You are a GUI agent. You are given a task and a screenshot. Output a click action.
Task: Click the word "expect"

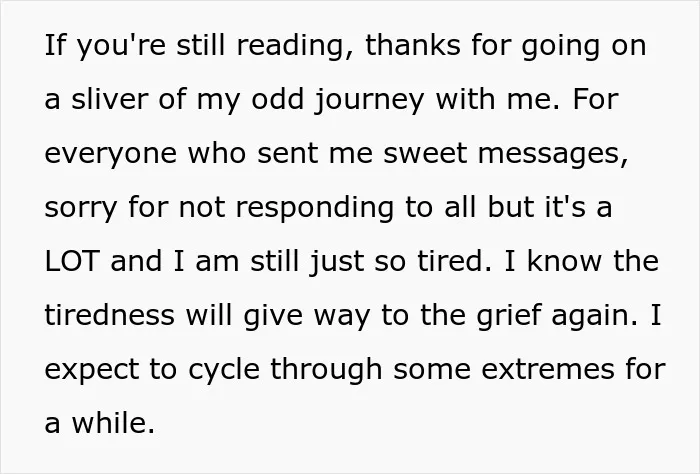92,371
